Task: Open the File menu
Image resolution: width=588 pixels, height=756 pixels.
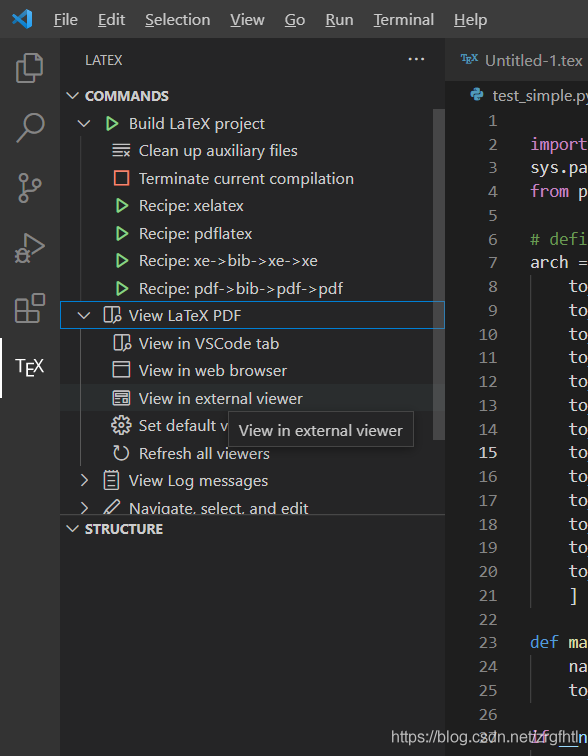Action: [x=66, y=20]
